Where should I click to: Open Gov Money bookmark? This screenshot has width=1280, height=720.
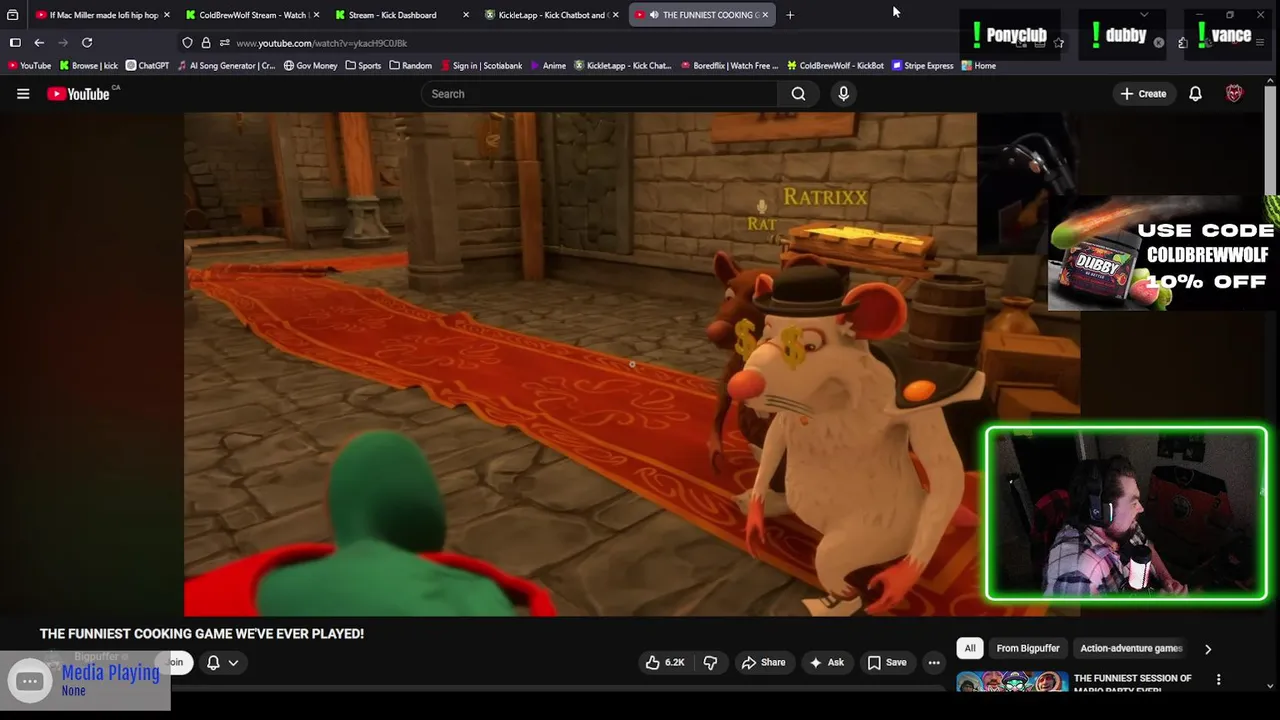click(x=310, y=66)
